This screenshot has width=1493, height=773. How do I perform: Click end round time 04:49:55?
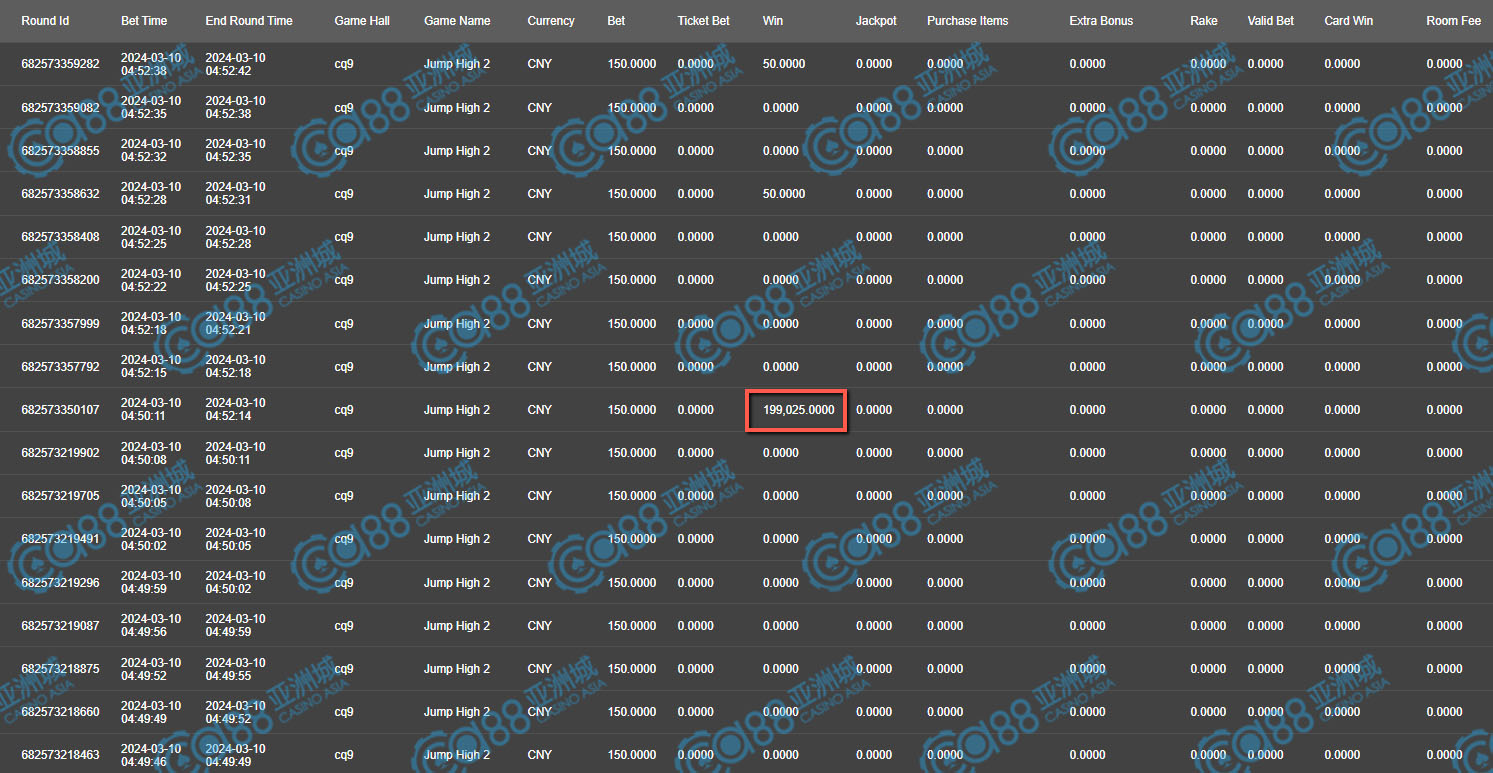pyautogui.click(x=228, y=676)
